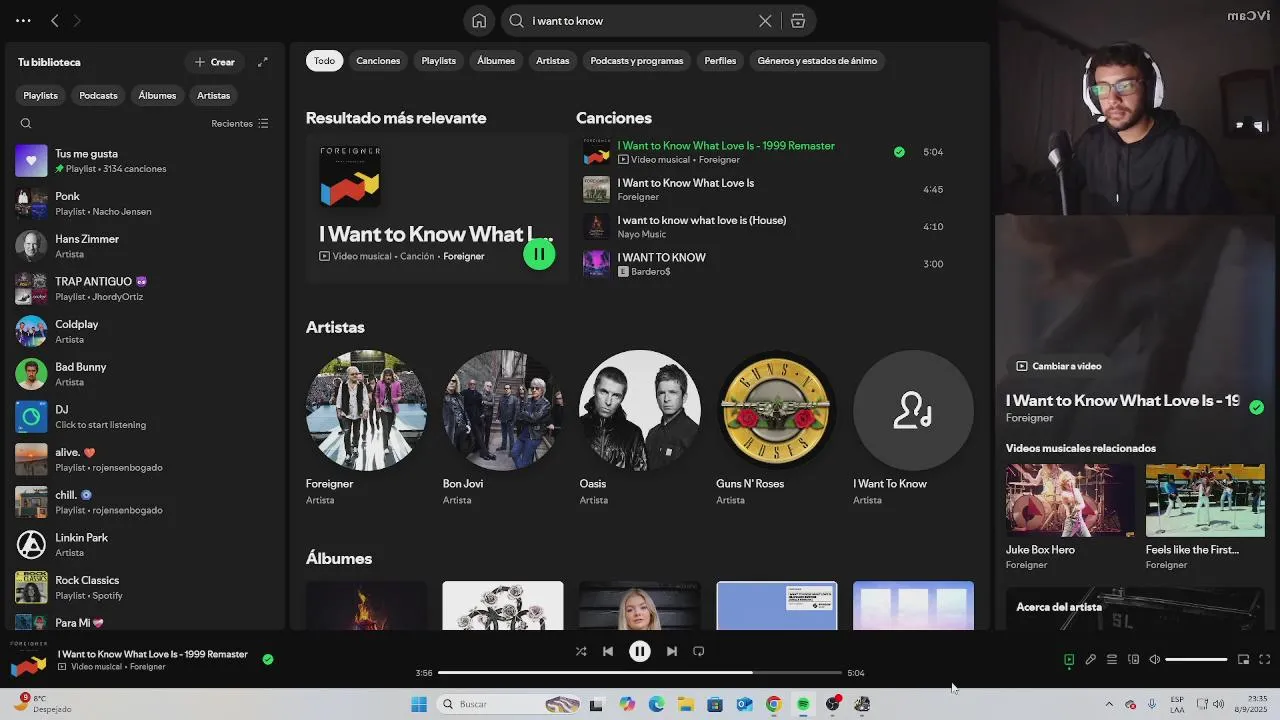Select the Álbumes search filter tab
Image resolution: width=1280 pixels, height=720 pixels.
pyautogui.click(x=496, y=61)
